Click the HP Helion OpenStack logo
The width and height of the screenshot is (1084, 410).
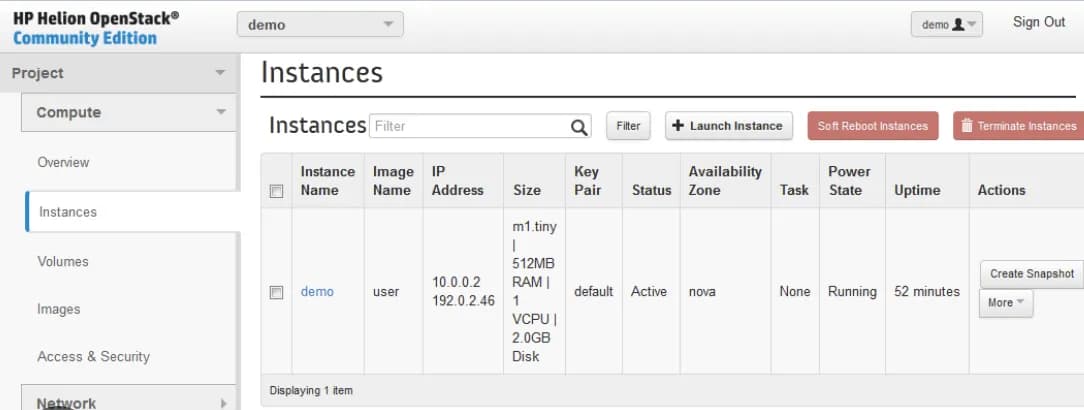[x=95, y=28]
